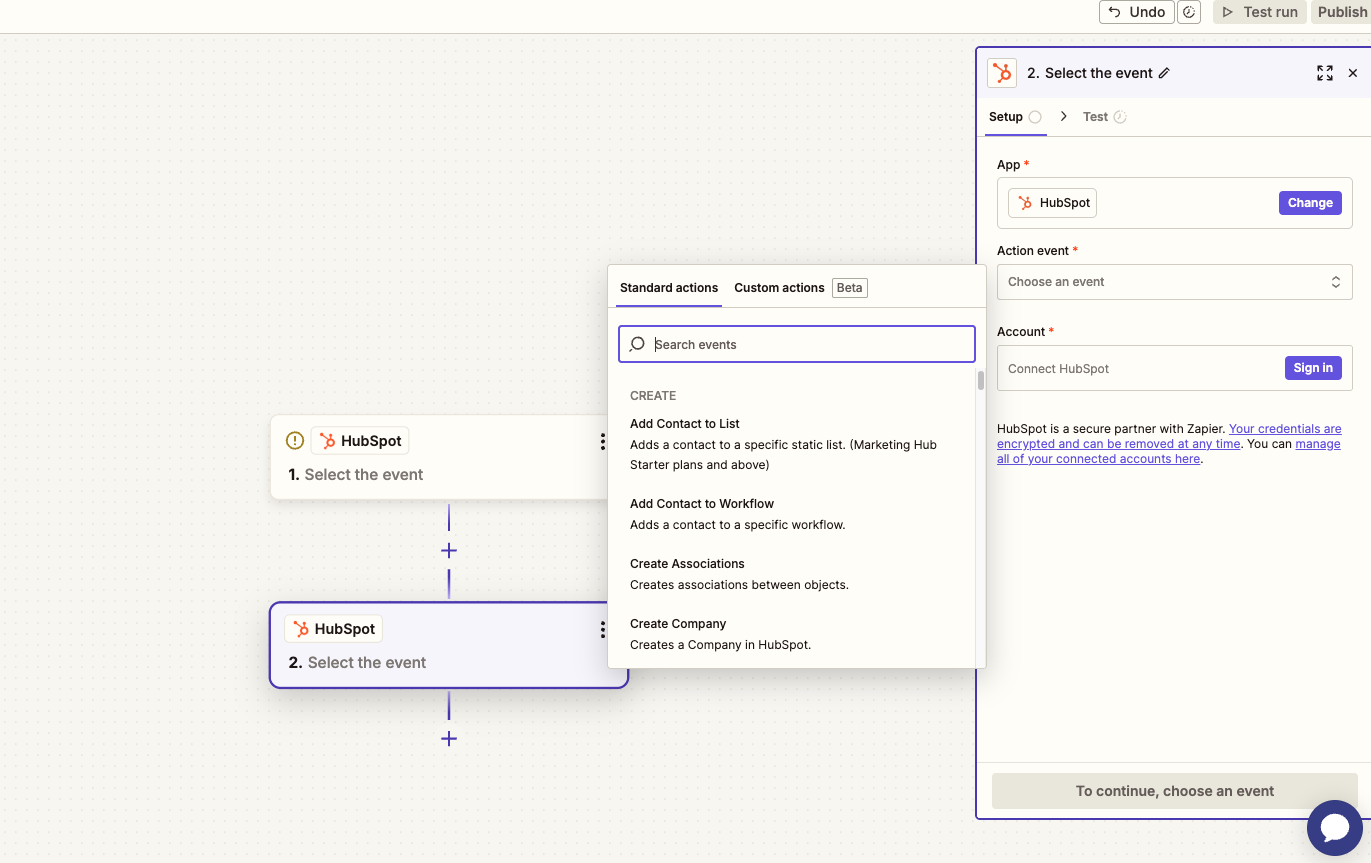Click the warning icon on step 1
The image size is (1371, 863).
(x=295, y=441)
